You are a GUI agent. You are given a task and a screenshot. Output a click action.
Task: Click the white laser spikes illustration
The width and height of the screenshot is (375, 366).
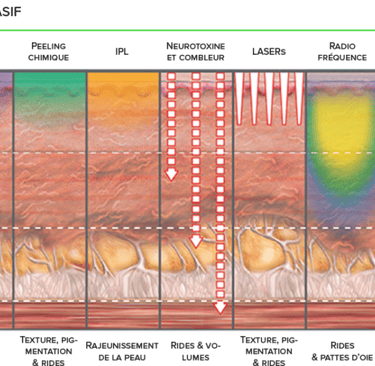tap(269, 99)
